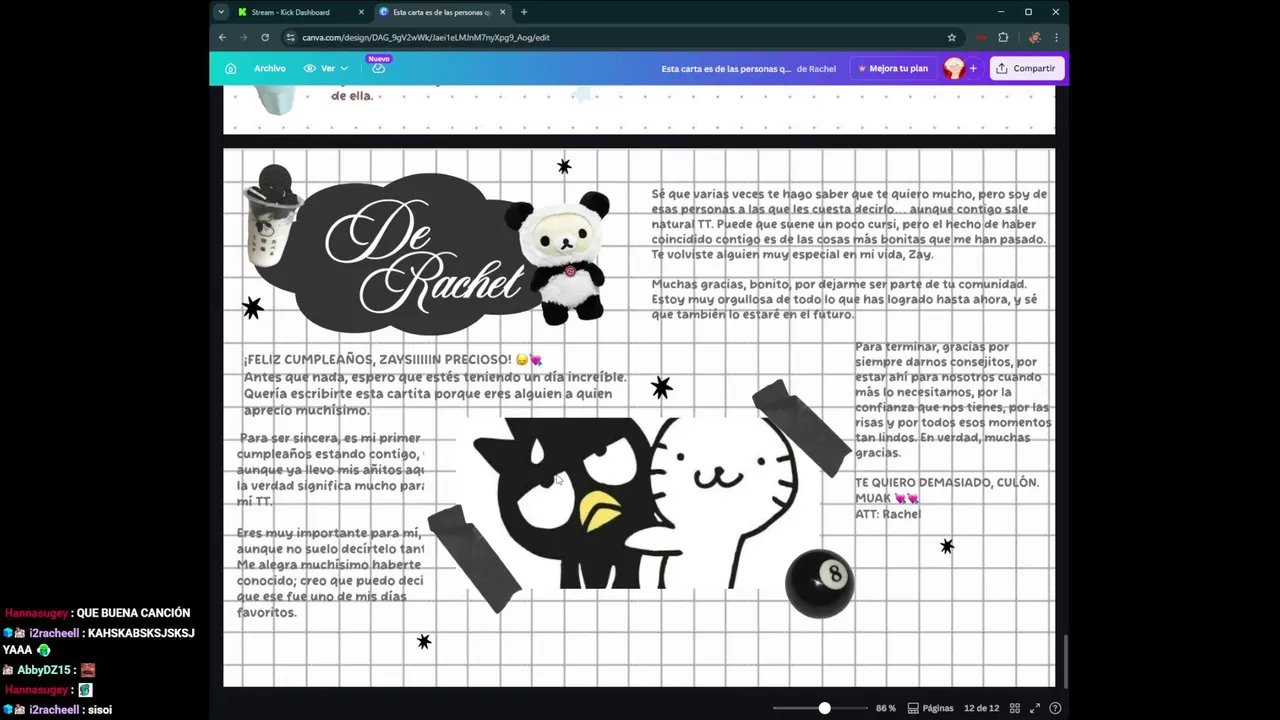The width and height of the screenshot is (1280, 720).
Task: Click the design title 'Esta carta es de las personas q...'
Action: (726, 69)
